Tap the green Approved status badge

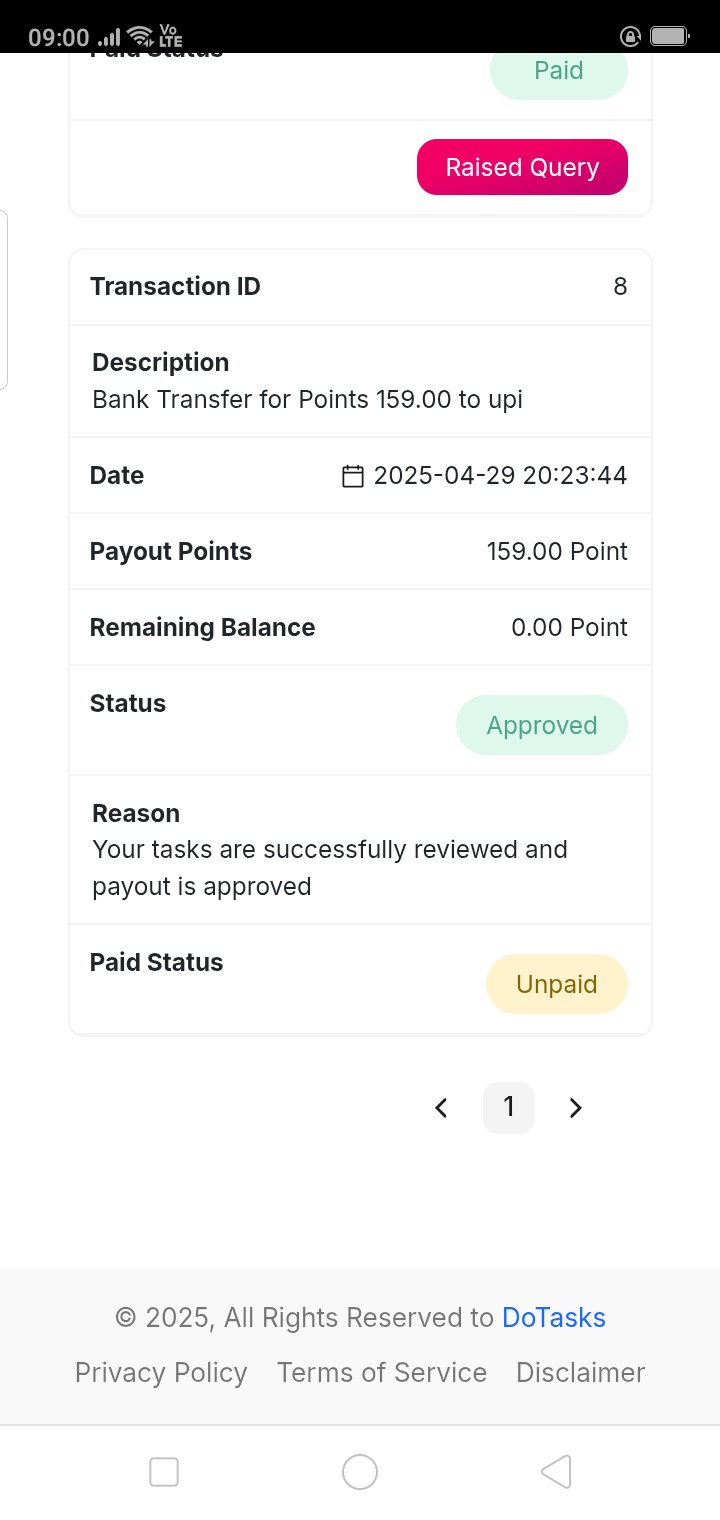click(x=542, y=725)
